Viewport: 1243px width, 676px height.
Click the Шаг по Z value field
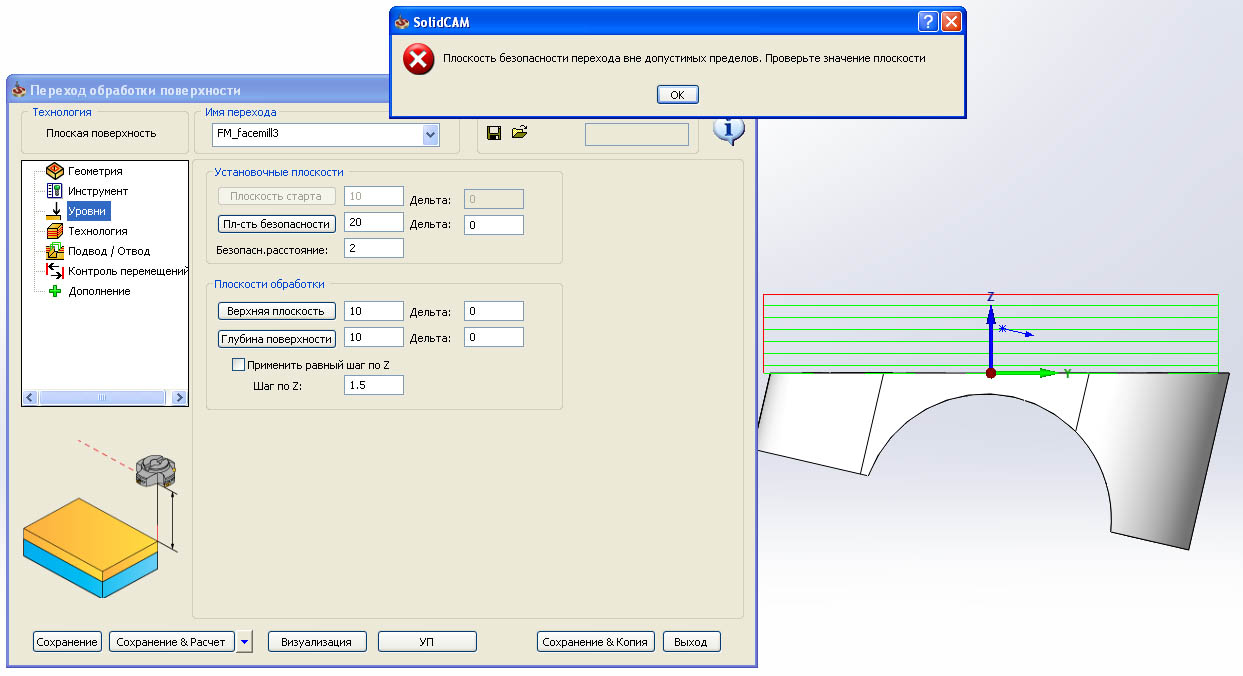point(374,385)
